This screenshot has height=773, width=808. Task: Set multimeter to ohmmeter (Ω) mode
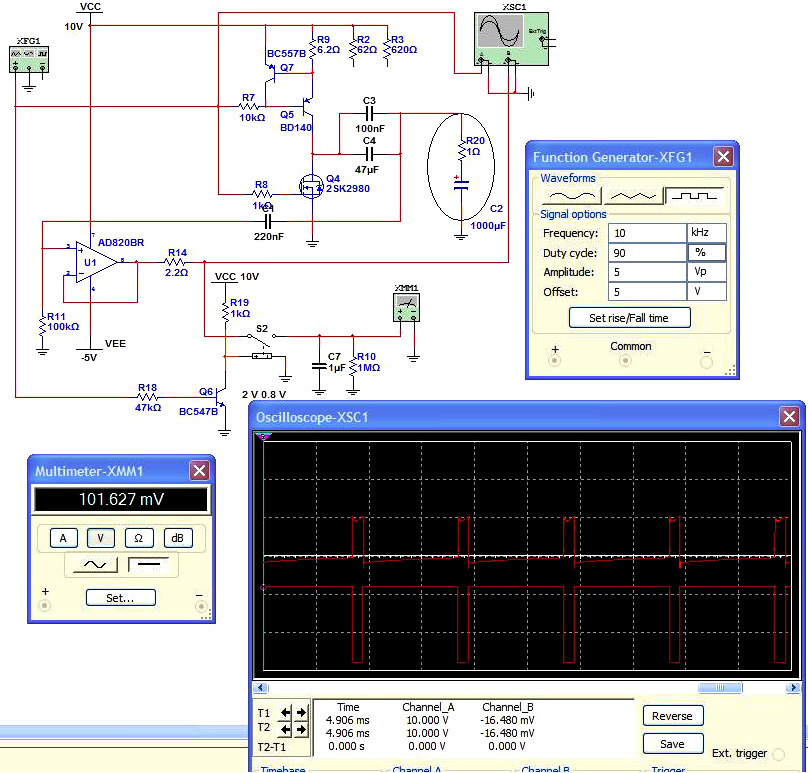click(x=138, y=538)
